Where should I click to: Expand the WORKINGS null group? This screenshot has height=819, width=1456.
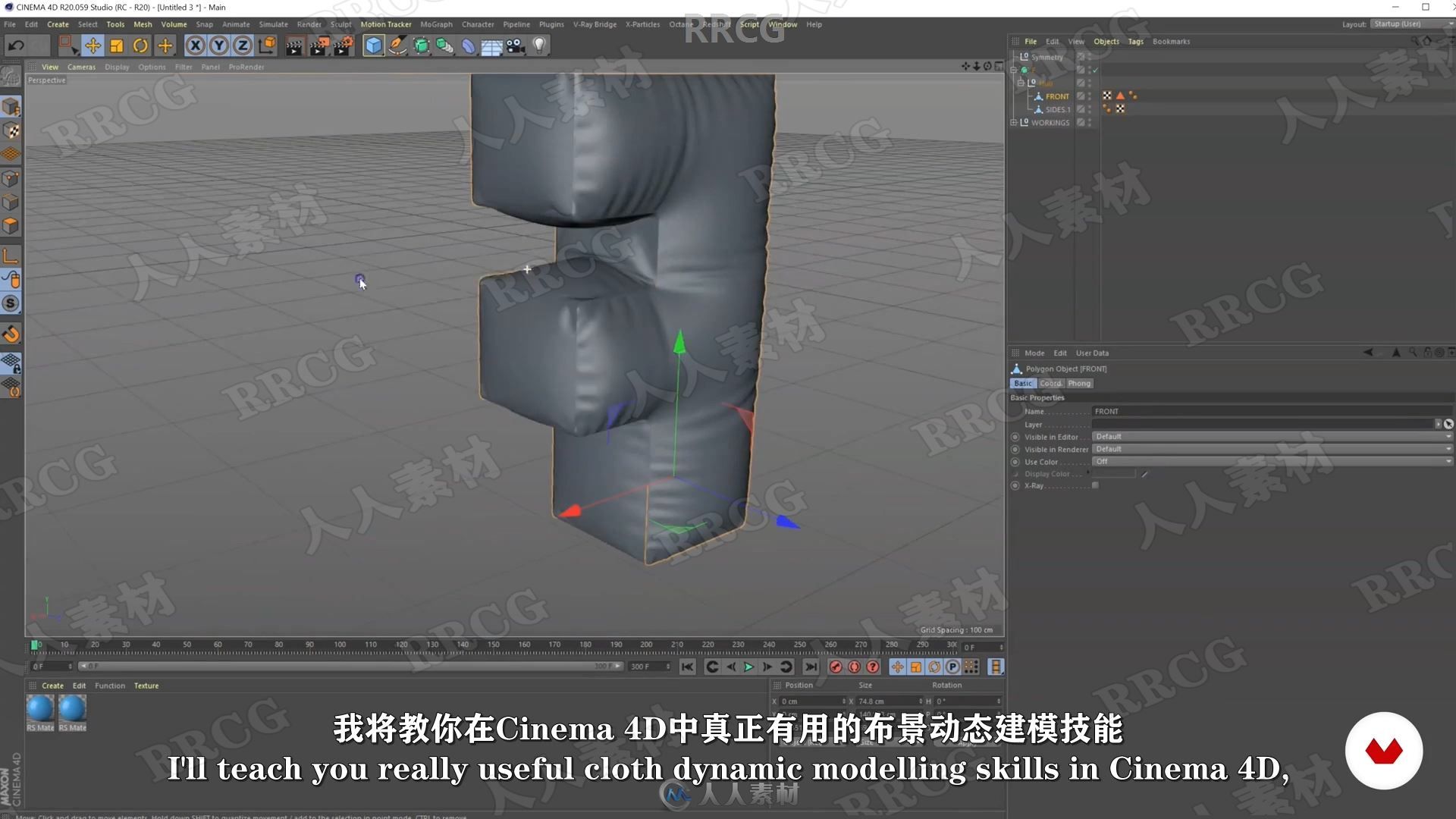click(1014, 122)
